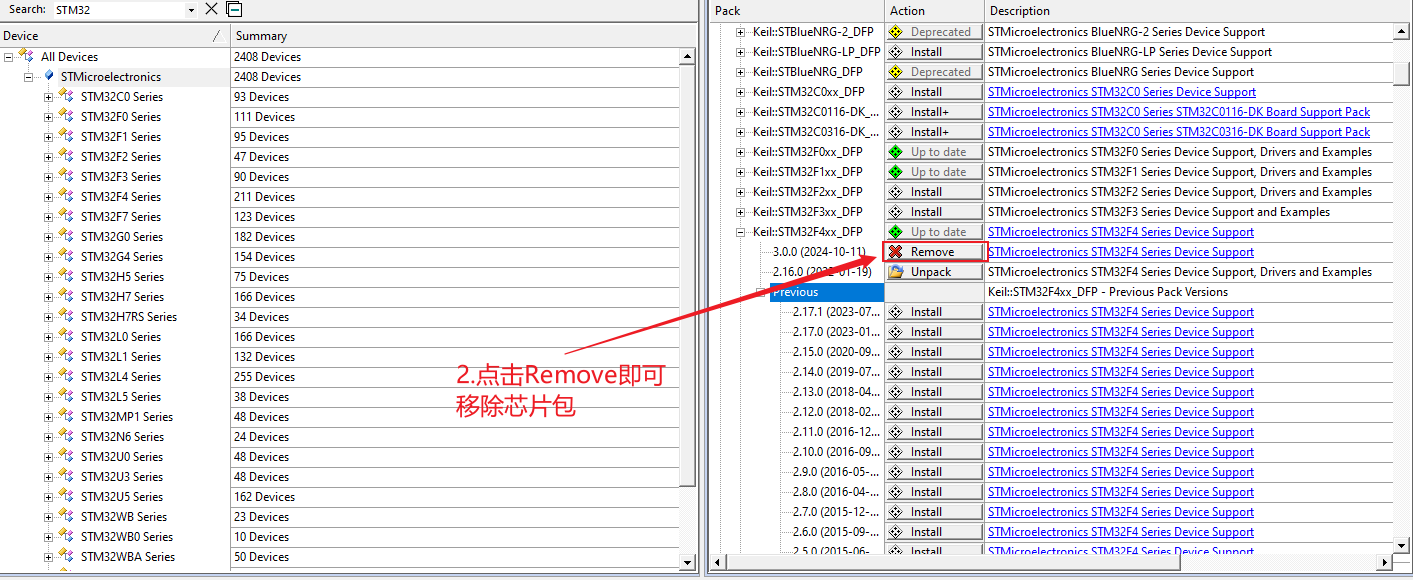Collapse the All Devices tree node
Image resolution: width=1413 pixels, height=580 pixels.
pos(9,57)
